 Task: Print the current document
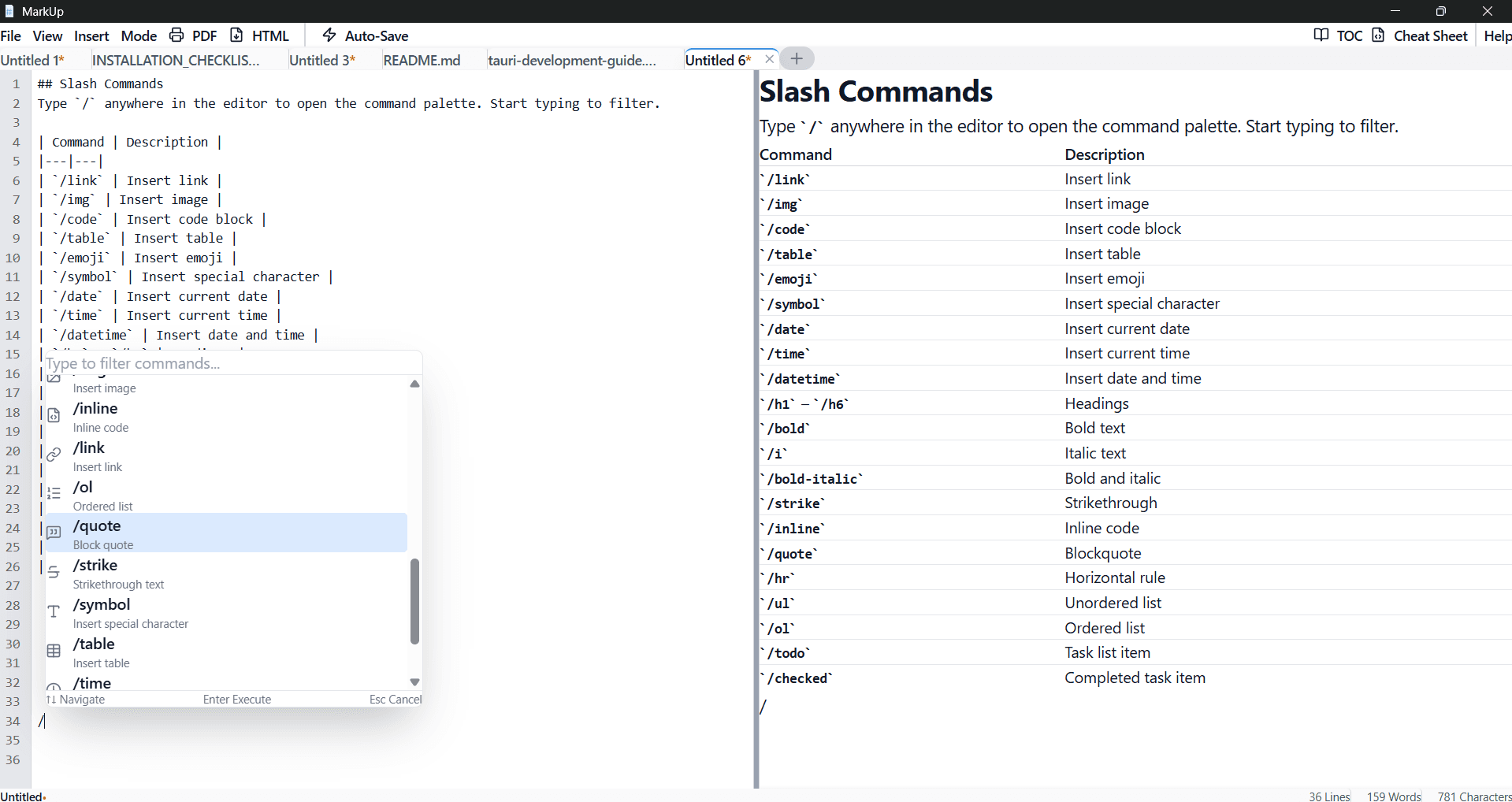coord(176,35)
